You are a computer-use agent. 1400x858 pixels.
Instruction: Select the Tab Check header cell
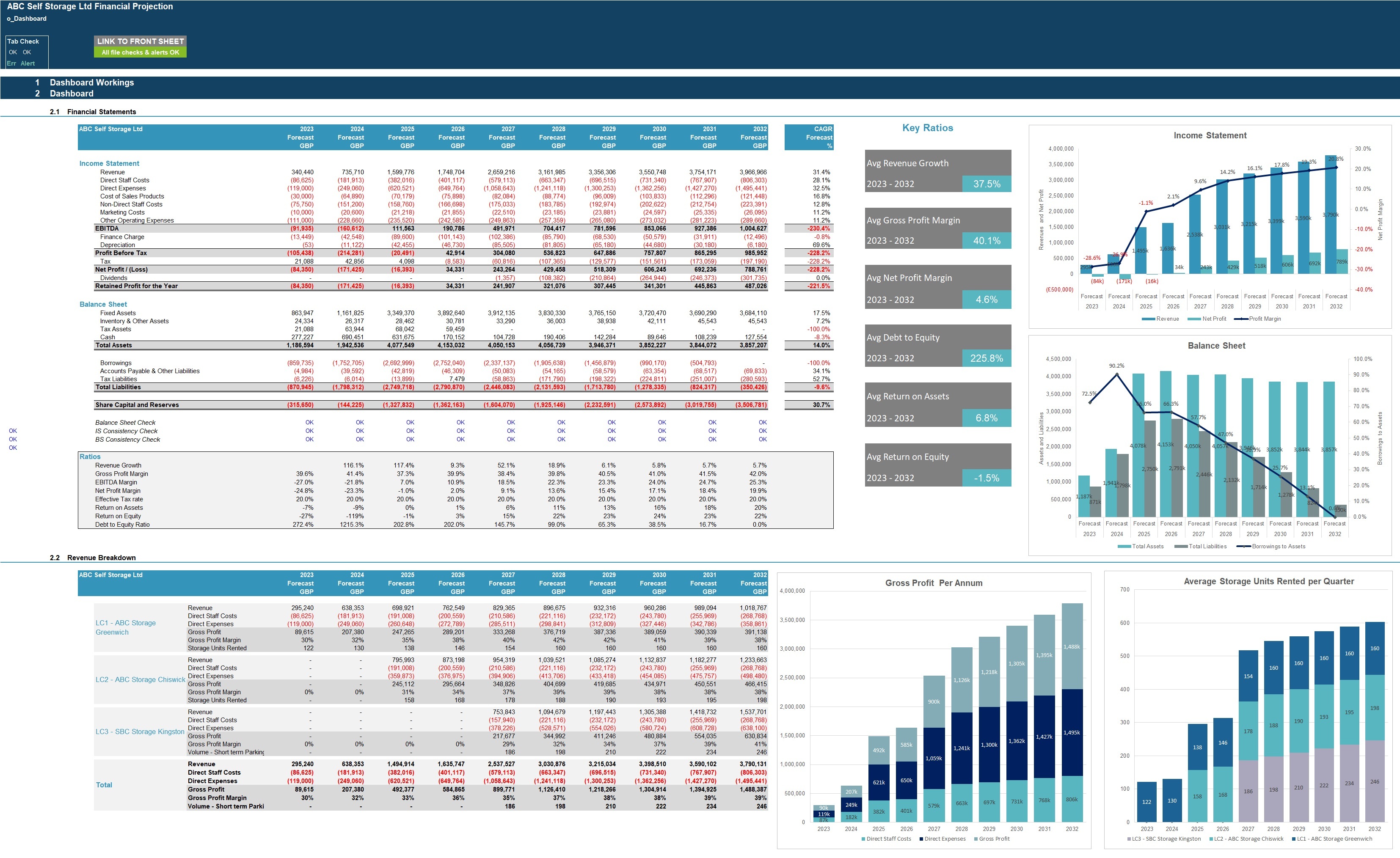tap(23, 41)
